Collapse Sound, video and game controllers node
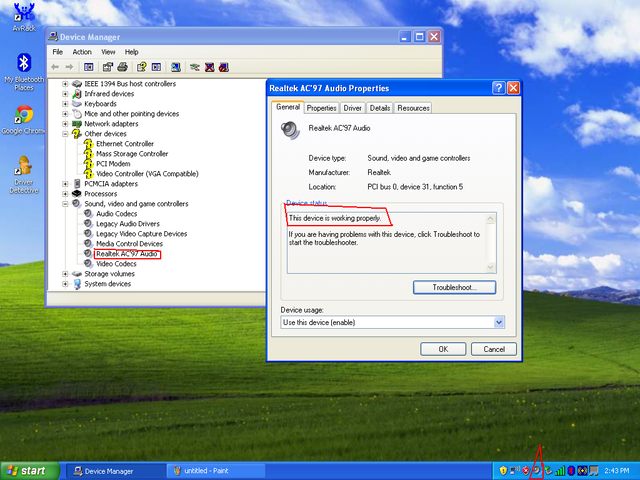 (x=65, y=204)
